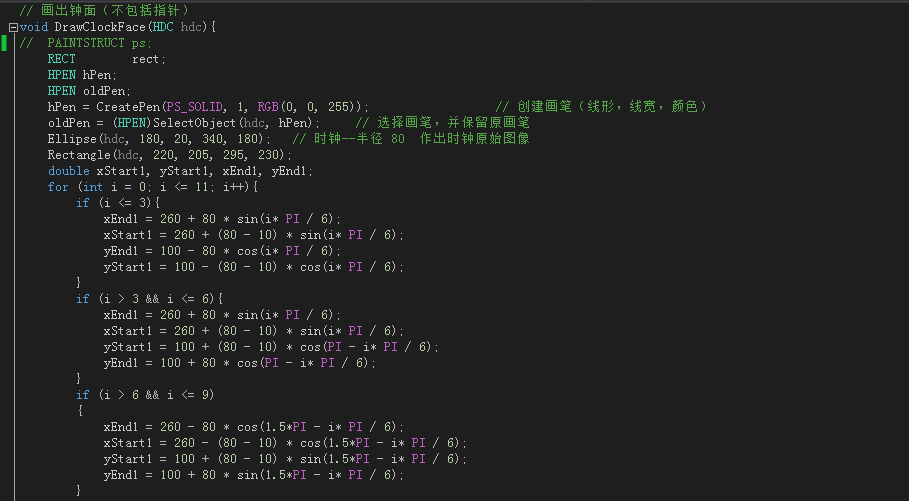Screen dimensions: 909x501
Task: Click the 'for' loop keyword
Action: click(58, 187)
